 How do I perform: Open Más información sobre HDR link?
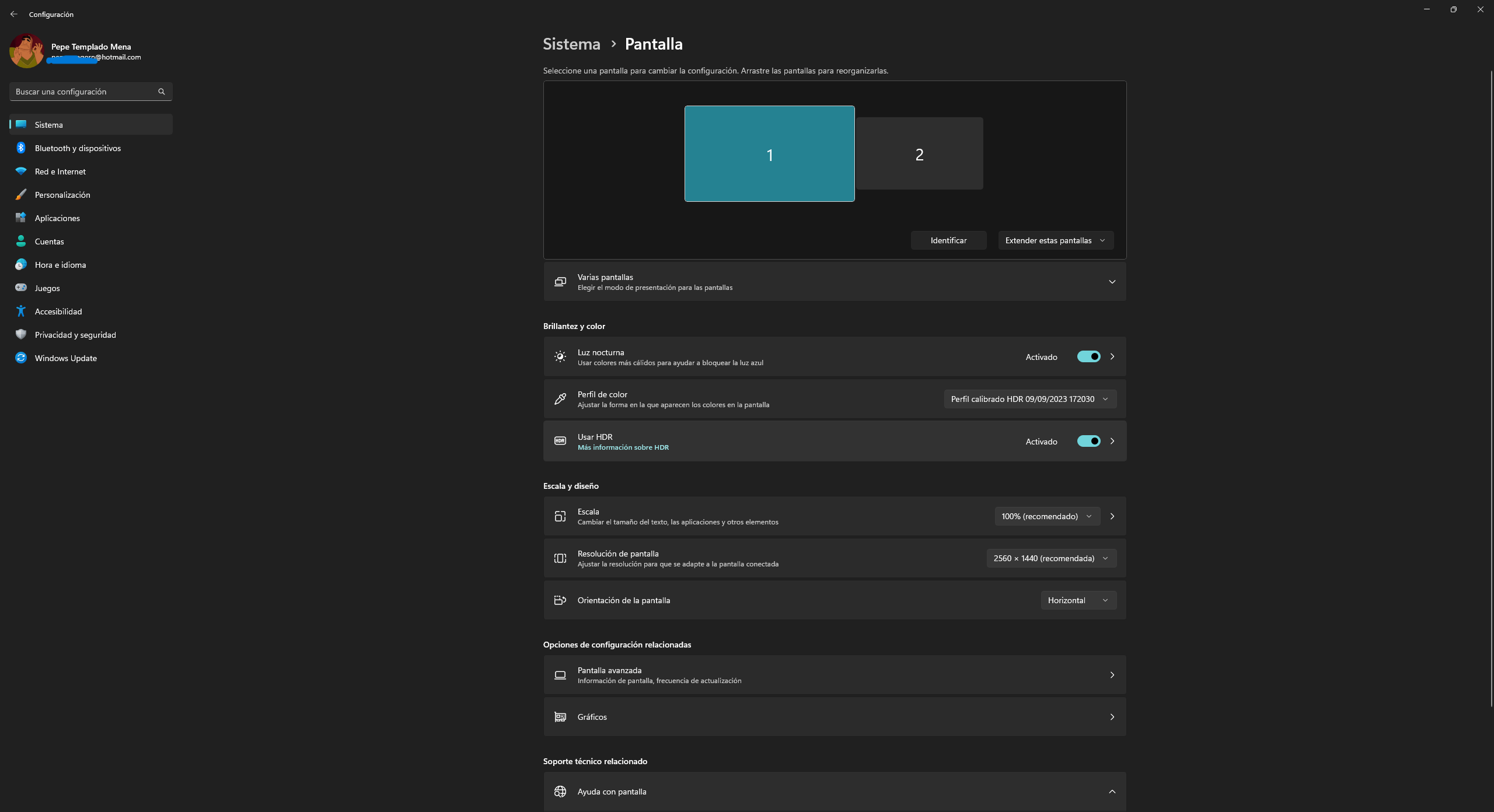623,447
